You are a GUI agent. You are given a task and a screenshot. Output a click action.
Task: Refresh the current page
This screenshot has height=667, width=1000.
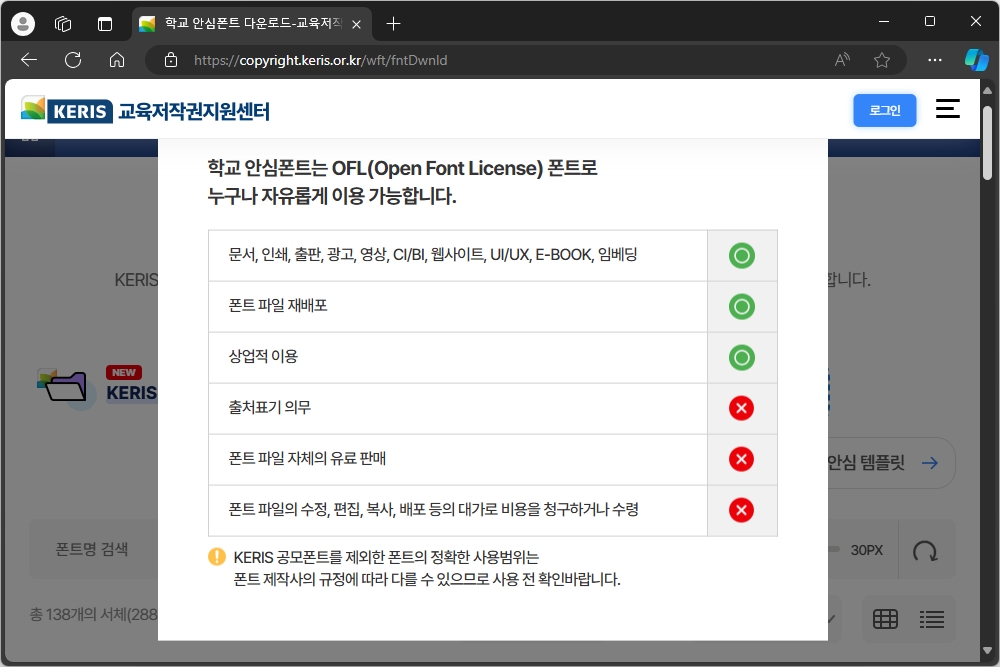73,60
